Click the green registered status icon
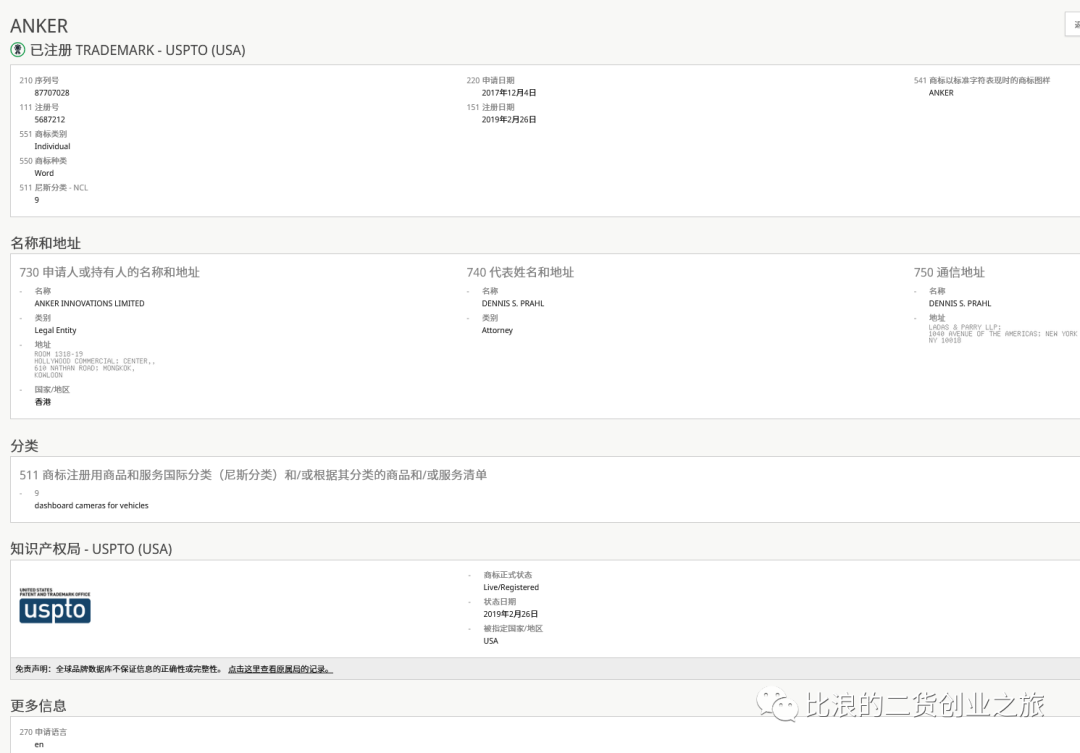Screen dimensions: 1080x753 pos(18,50)
